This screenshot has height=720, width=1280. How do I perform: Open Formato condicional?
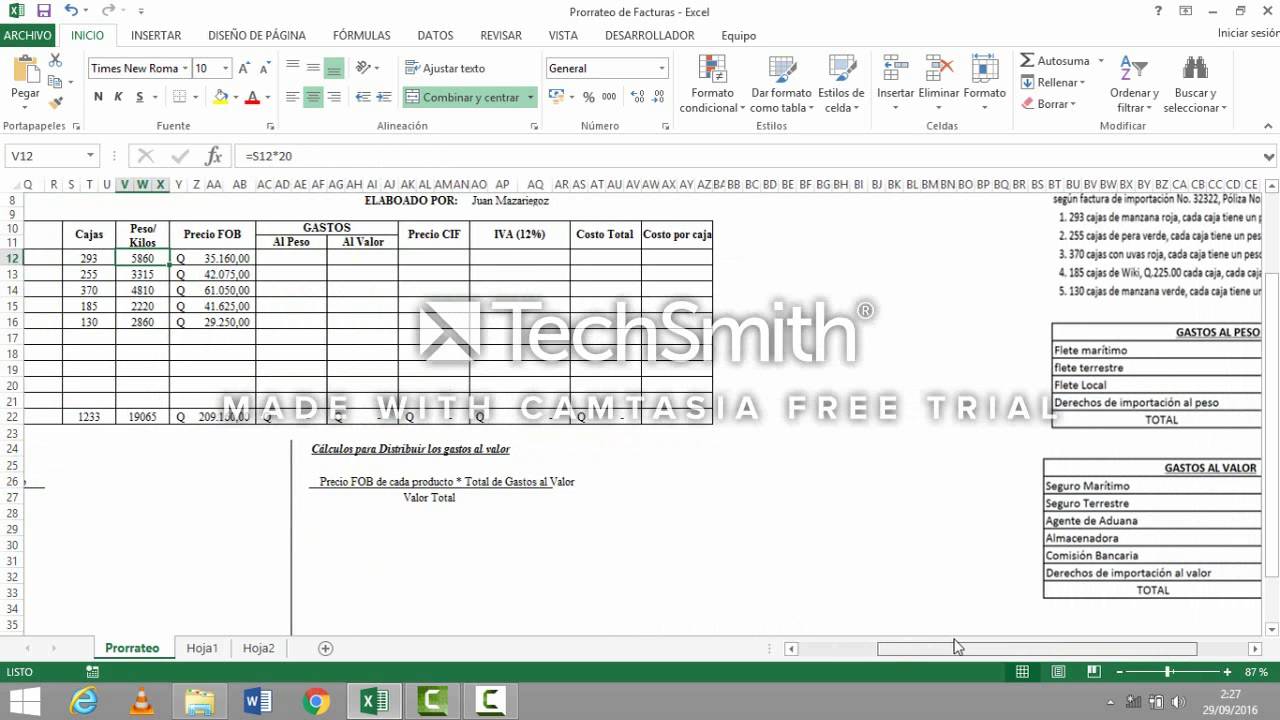[x=714, y=85]
